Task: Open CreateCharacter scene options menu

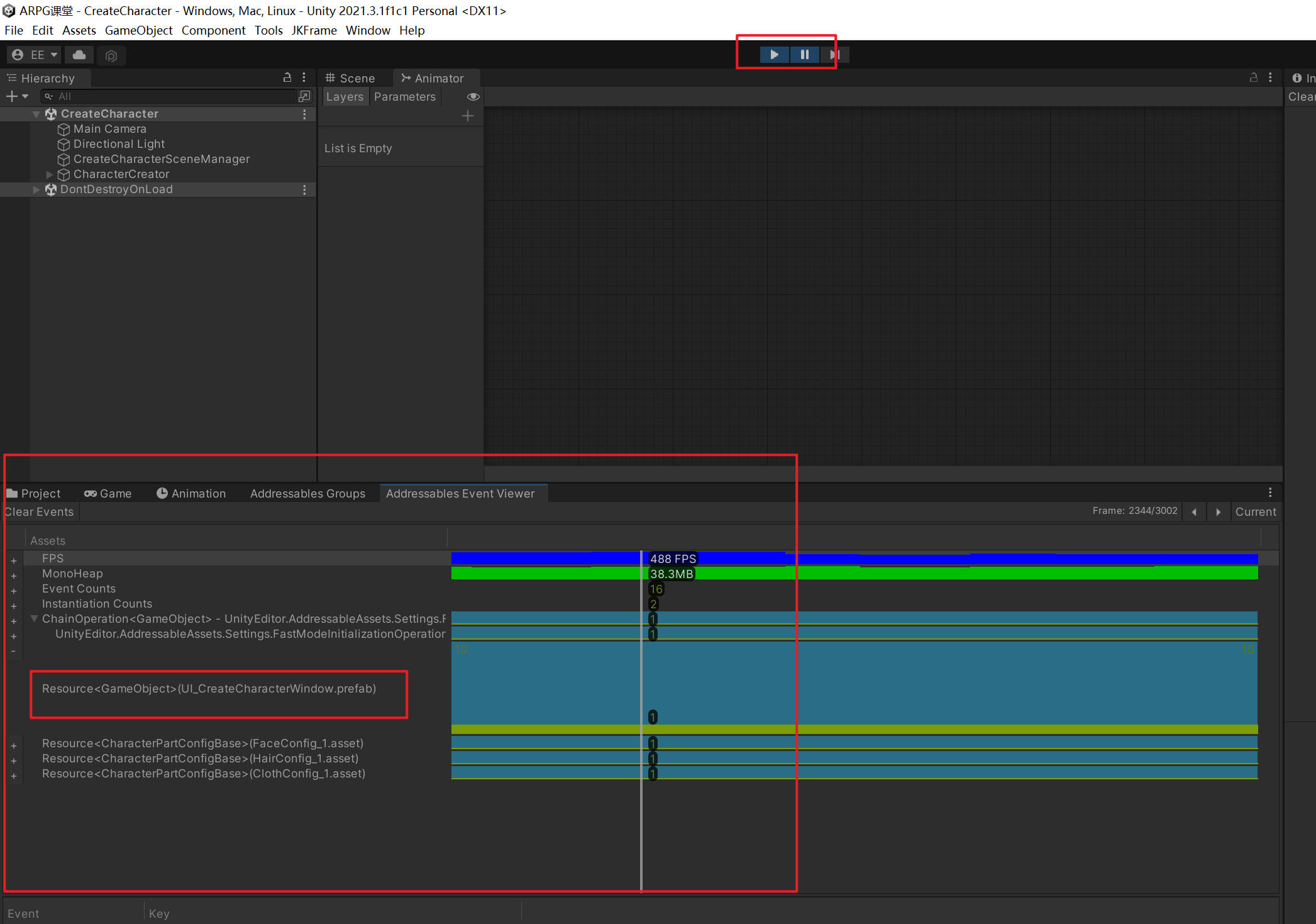Action: (x=304, y=114)
